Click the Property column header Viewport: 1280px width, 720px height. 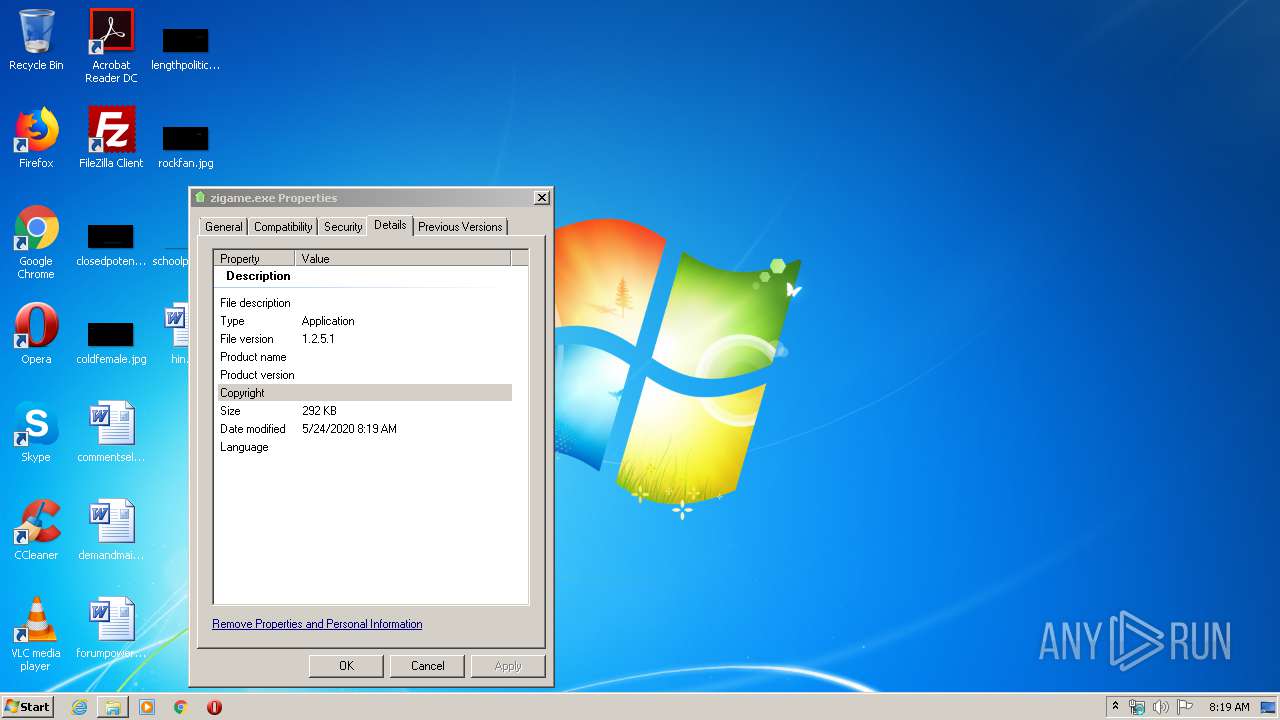pos(255,258)
